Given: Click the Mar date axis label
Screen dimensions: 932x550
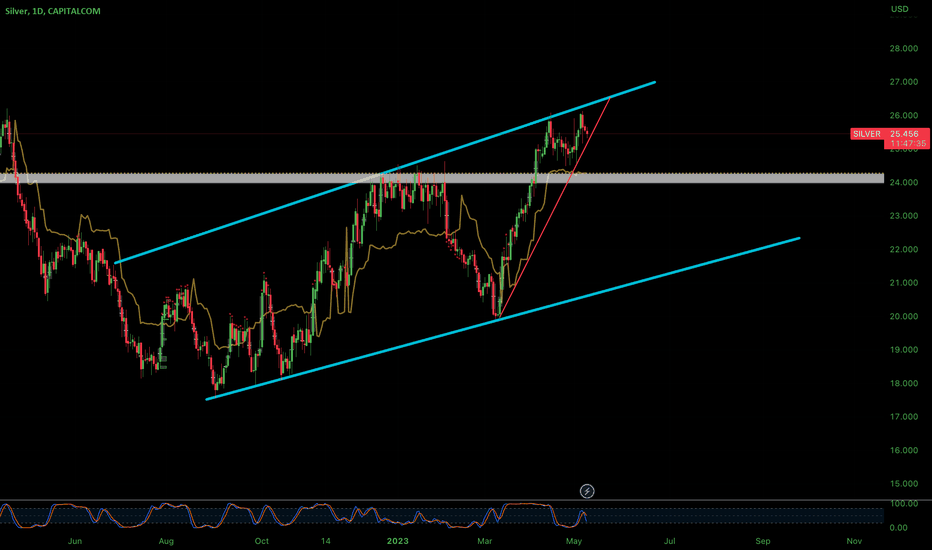Looking at the screenshot, I should point(484,541).
